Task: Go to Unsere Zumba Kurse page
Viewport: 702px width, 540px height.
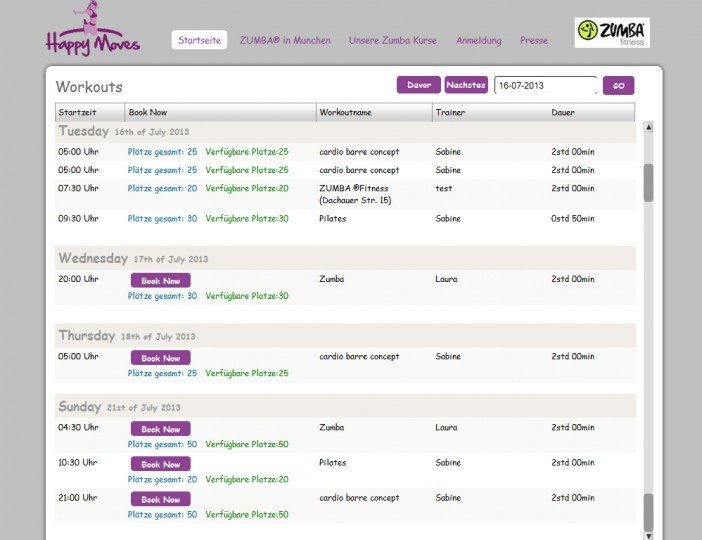Action: 393,40
